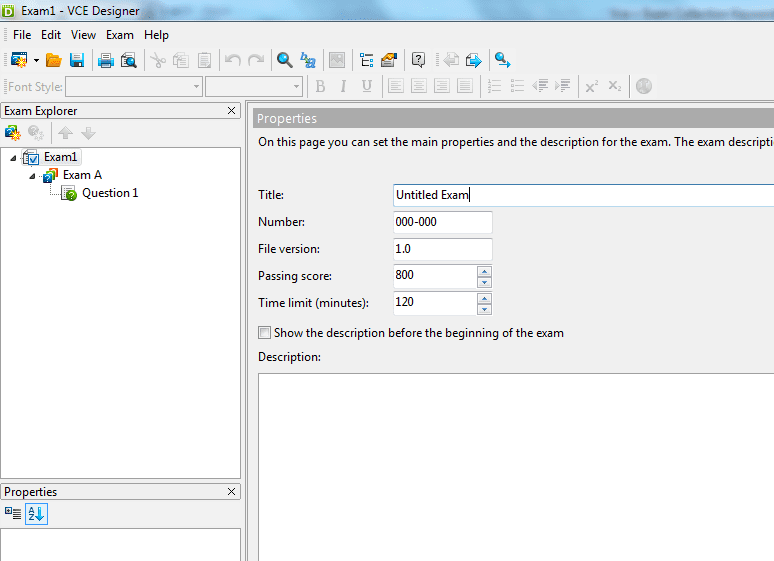Toggle Bold formatting
774x561 pixels.
click(320, 86)
